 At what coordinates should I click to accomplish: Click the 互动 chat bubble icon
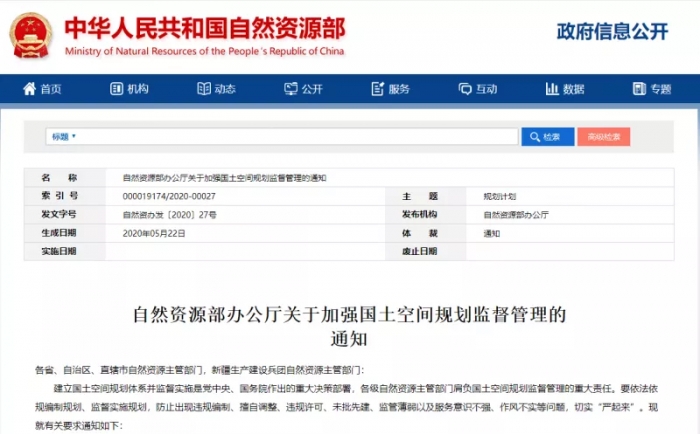pos(464,89)
